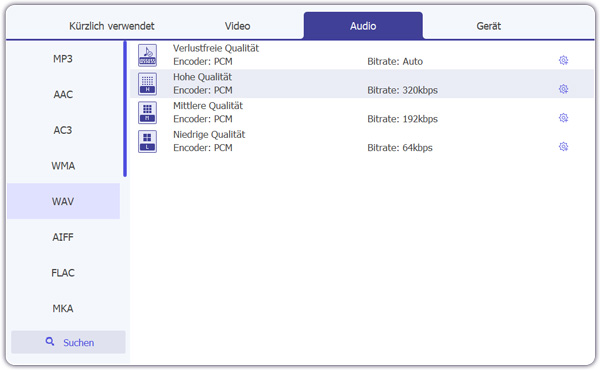Open settings gear for Verlustfreie Qualität
The width and height of the screenshot is (600, 370).
coord(563,60)
